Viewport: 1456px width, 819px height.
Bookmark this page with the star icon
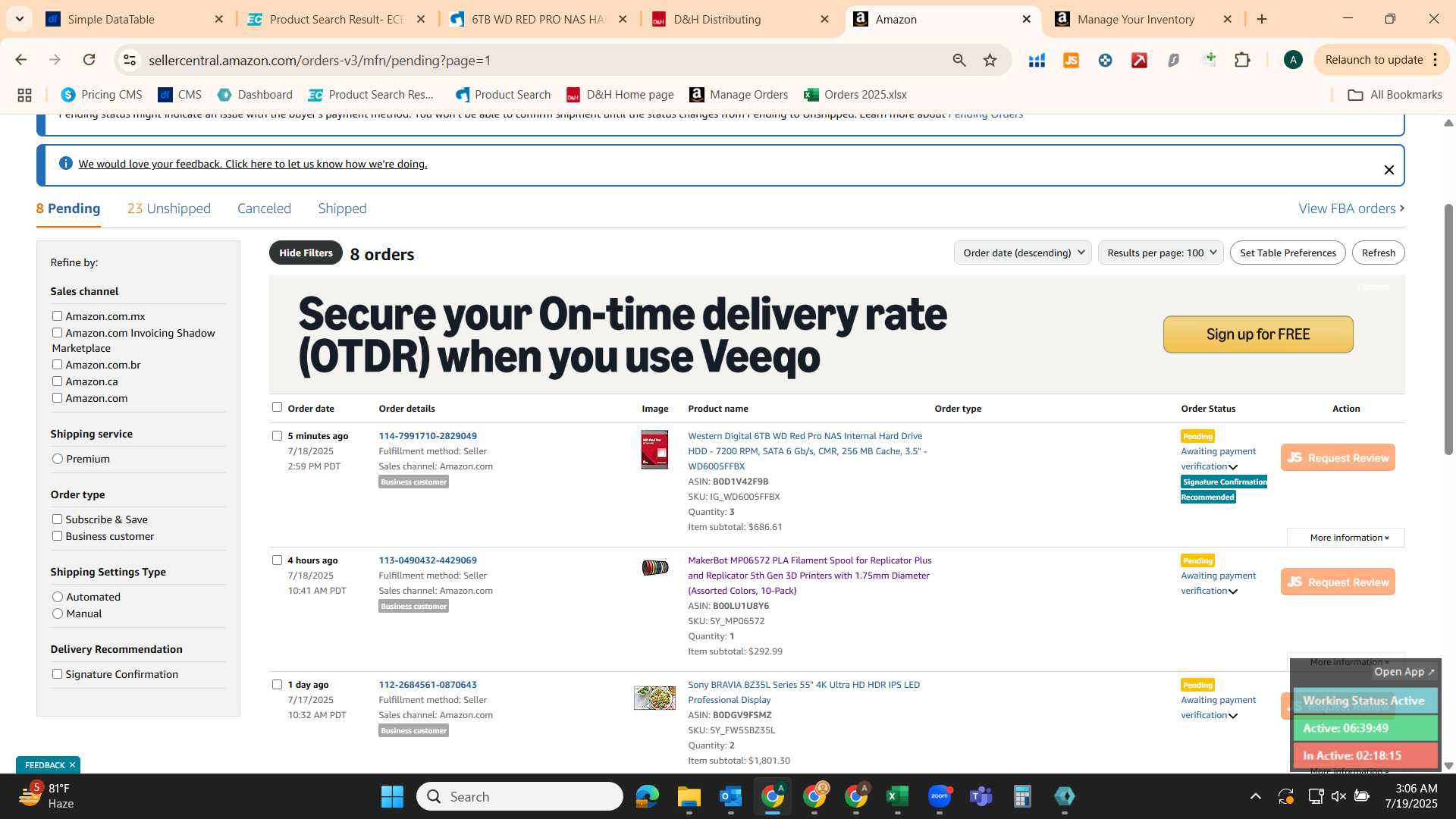990,60
